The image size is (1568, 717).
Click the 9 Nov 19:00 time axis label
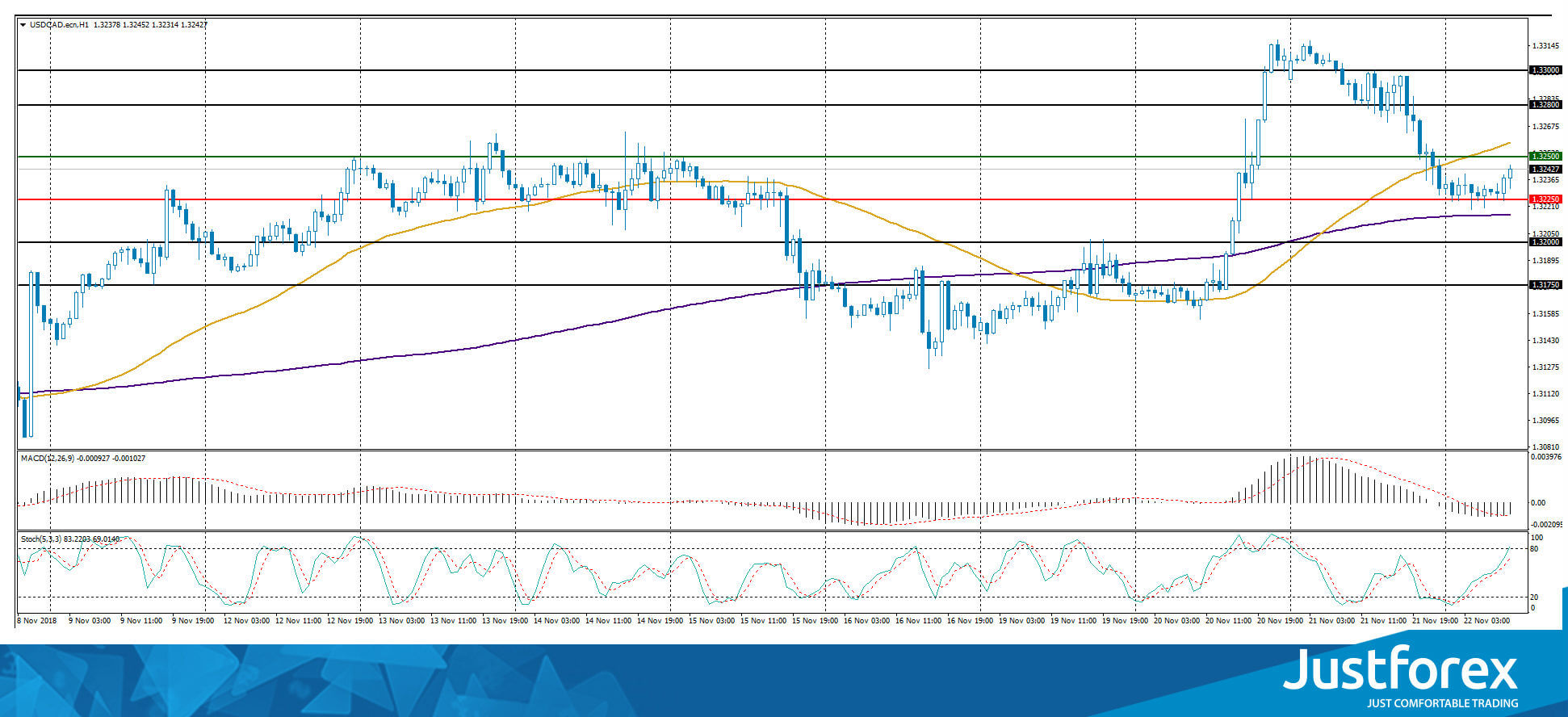point(193,621)
